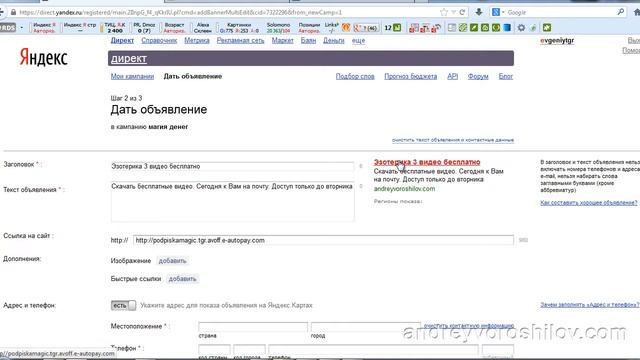Click the andreyvoroshilov.com preview domain
This screenshot has width=640, height=360.
(404, 189)
